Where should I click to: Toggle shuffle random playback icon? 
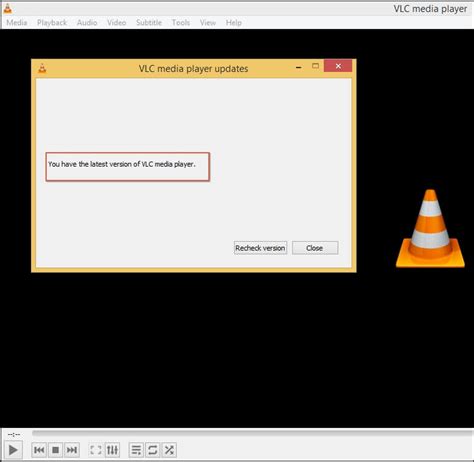169,450
